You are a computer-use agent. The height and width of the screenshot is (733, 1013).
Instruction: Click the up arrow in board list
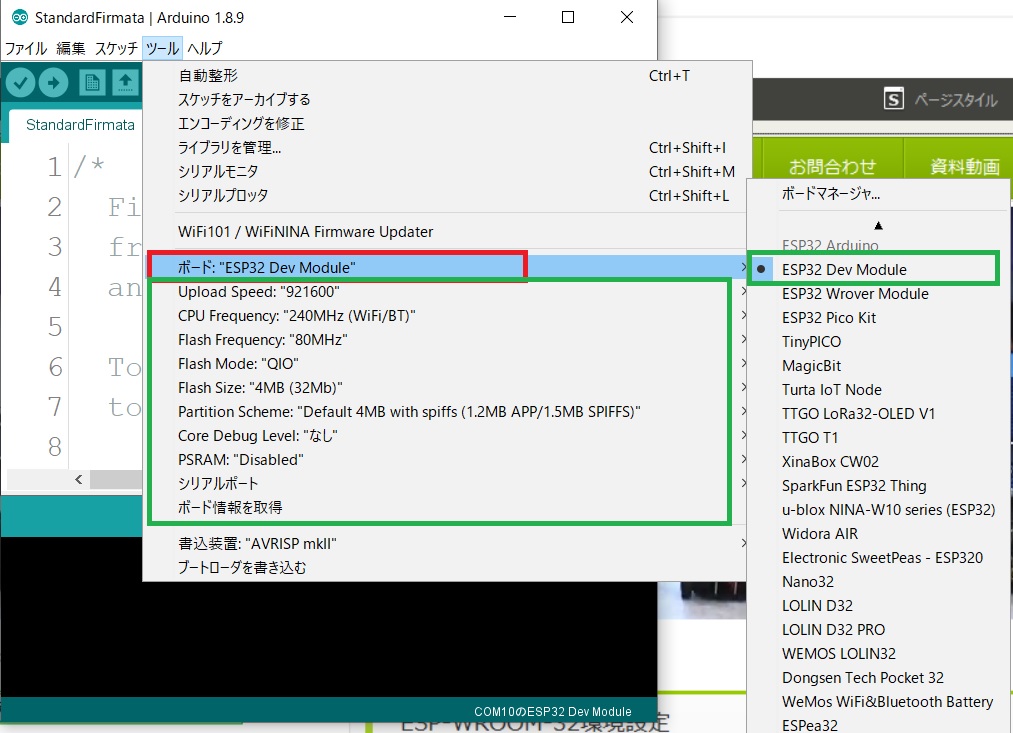click(879, 225)
